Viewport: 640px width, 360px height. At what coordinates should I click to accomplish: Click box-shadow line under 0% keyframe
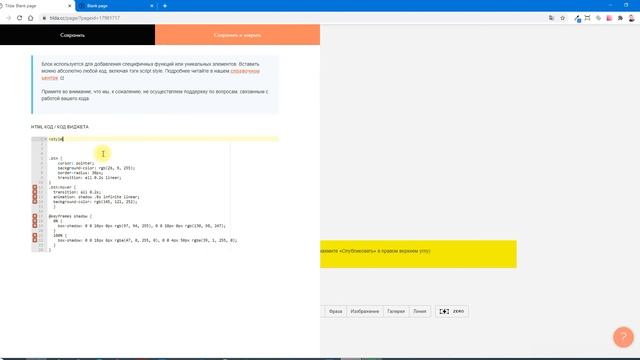point(142,226)
